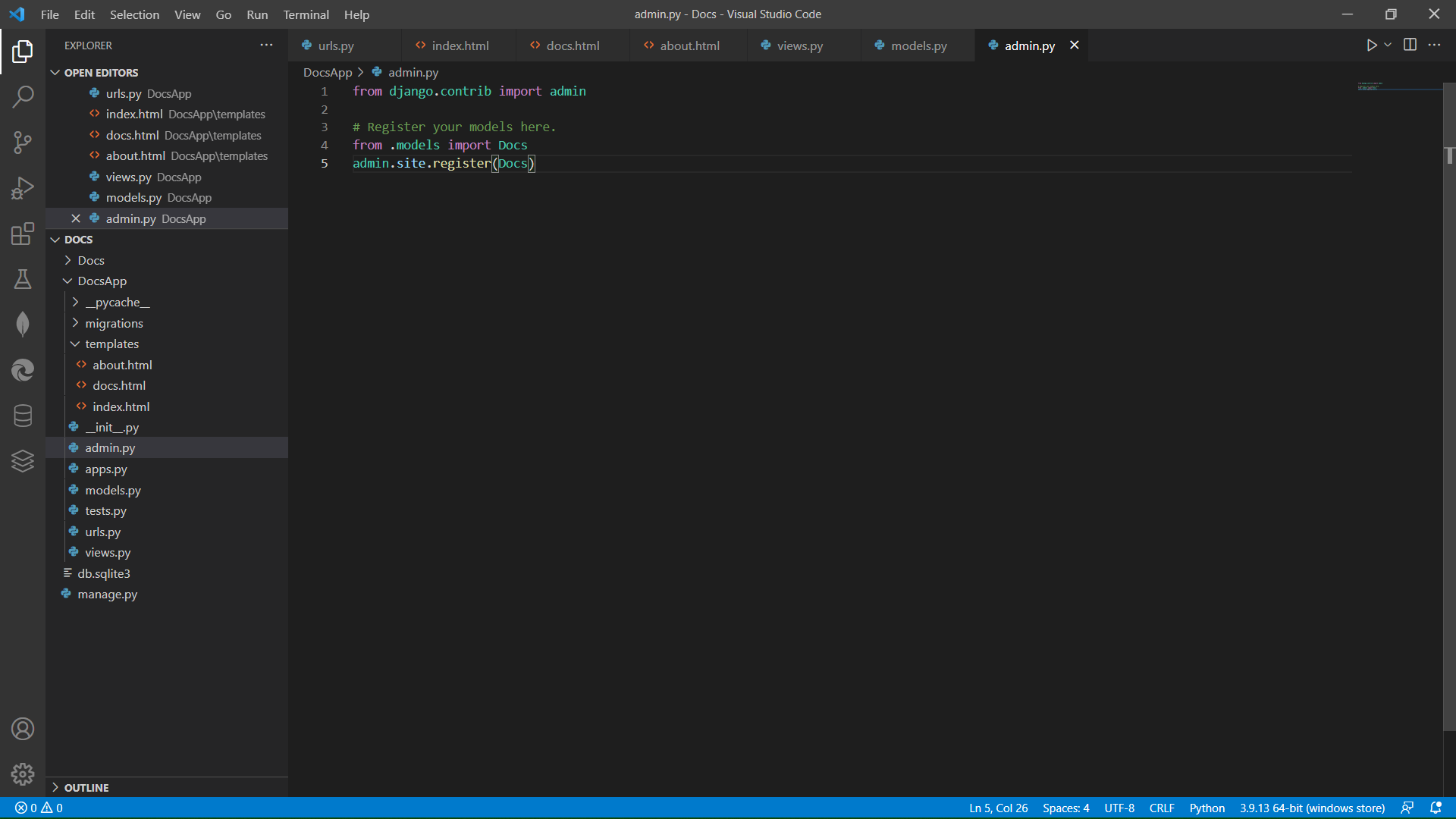
Task: Open Source Control view
Action: tap(23, 143)
